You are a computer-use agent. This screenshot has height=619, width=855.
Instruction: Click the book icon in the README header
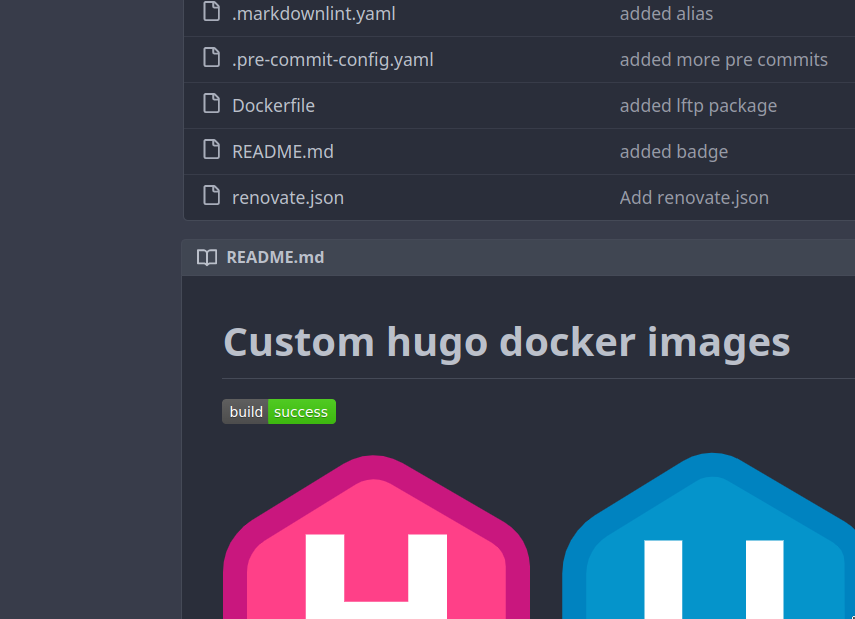pos(206,257)
